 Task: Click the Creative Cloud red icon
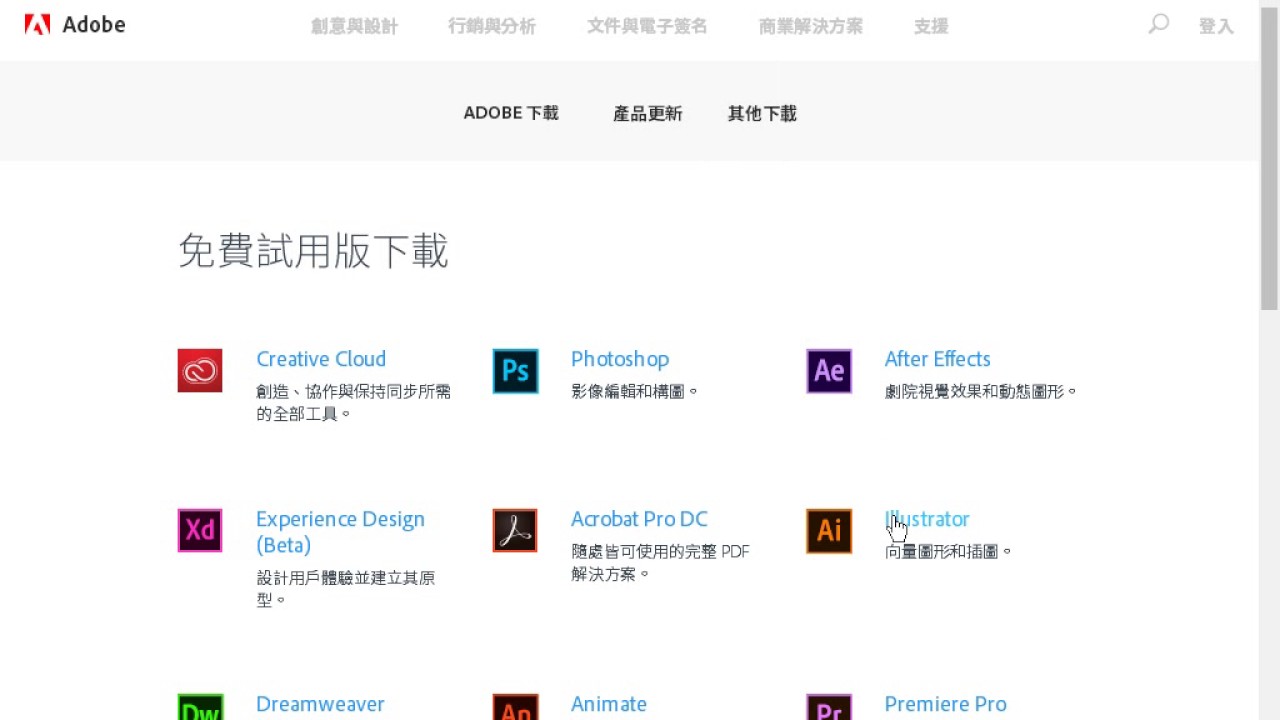pyautogui.click(x=200, y=370)
